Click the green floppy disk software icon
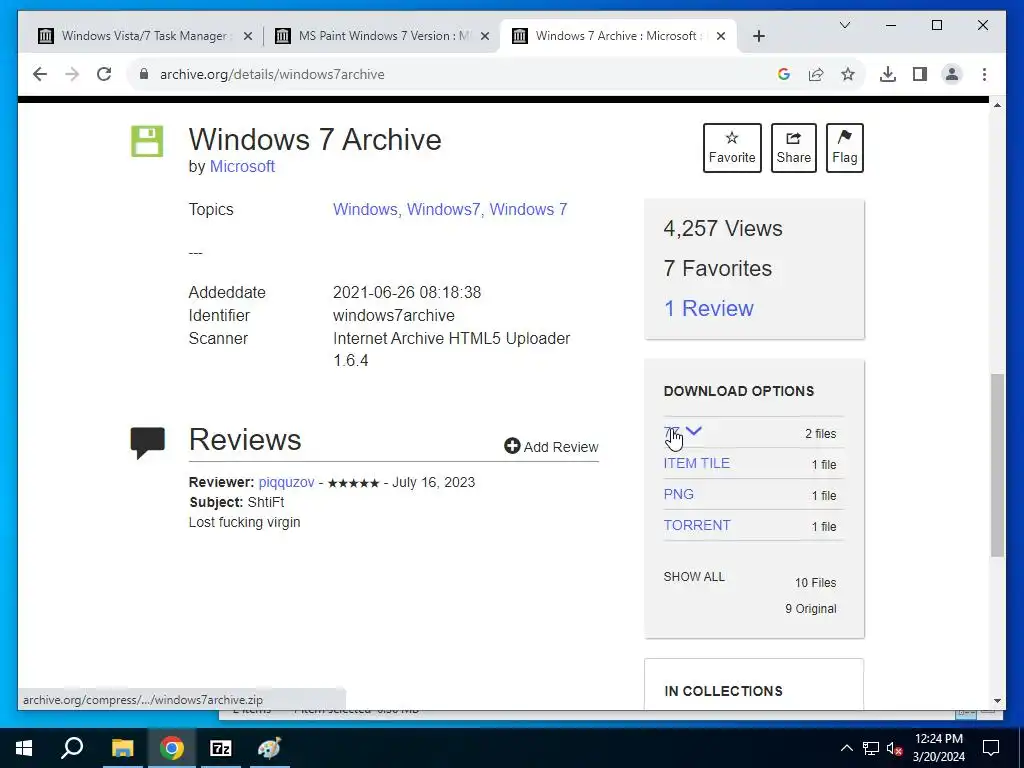This screenshot has height=768, width=1024. (x=147, y=141)
